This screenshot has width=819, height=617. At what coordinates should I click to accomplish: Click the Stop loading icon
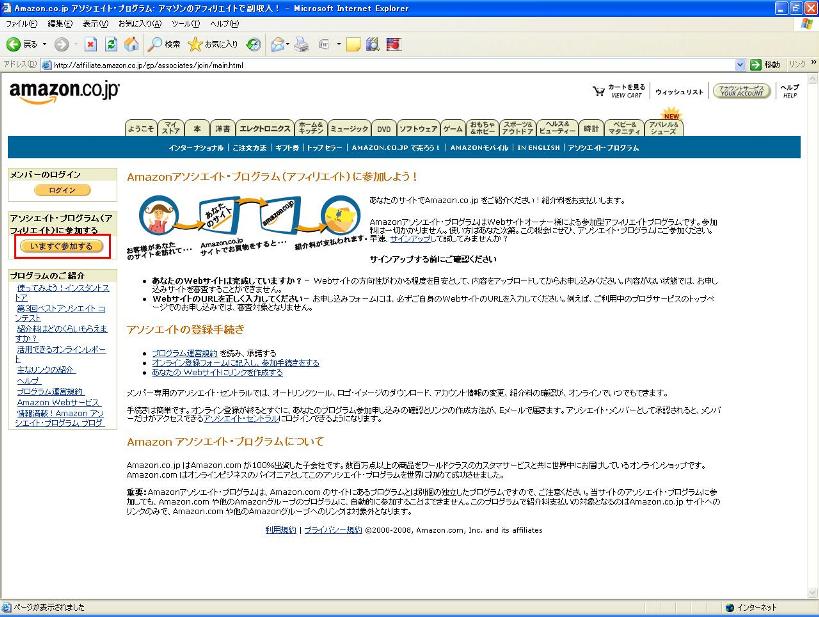(x=90, y=44)
